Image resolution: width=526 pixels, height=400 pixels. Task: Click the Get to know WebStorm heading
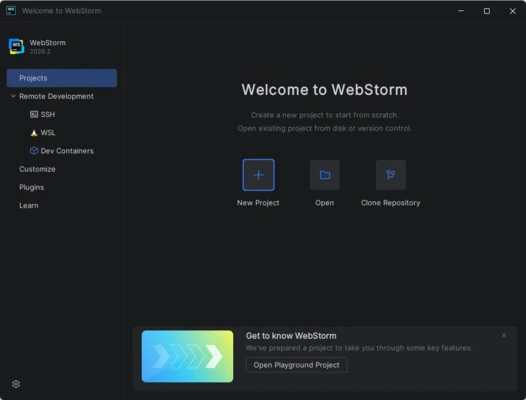[291, 336]
